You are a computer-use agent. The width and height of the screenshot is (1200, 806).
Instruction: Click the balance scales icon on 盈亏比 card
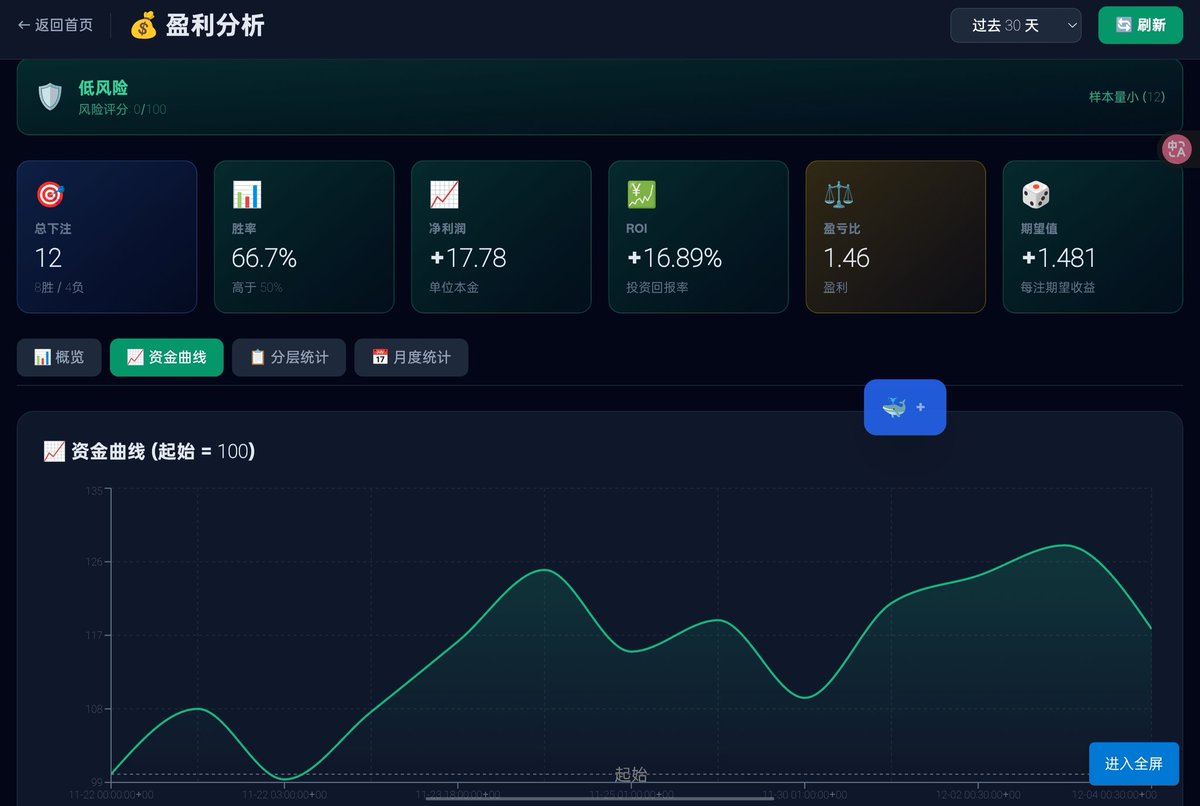tap(837, 194)
